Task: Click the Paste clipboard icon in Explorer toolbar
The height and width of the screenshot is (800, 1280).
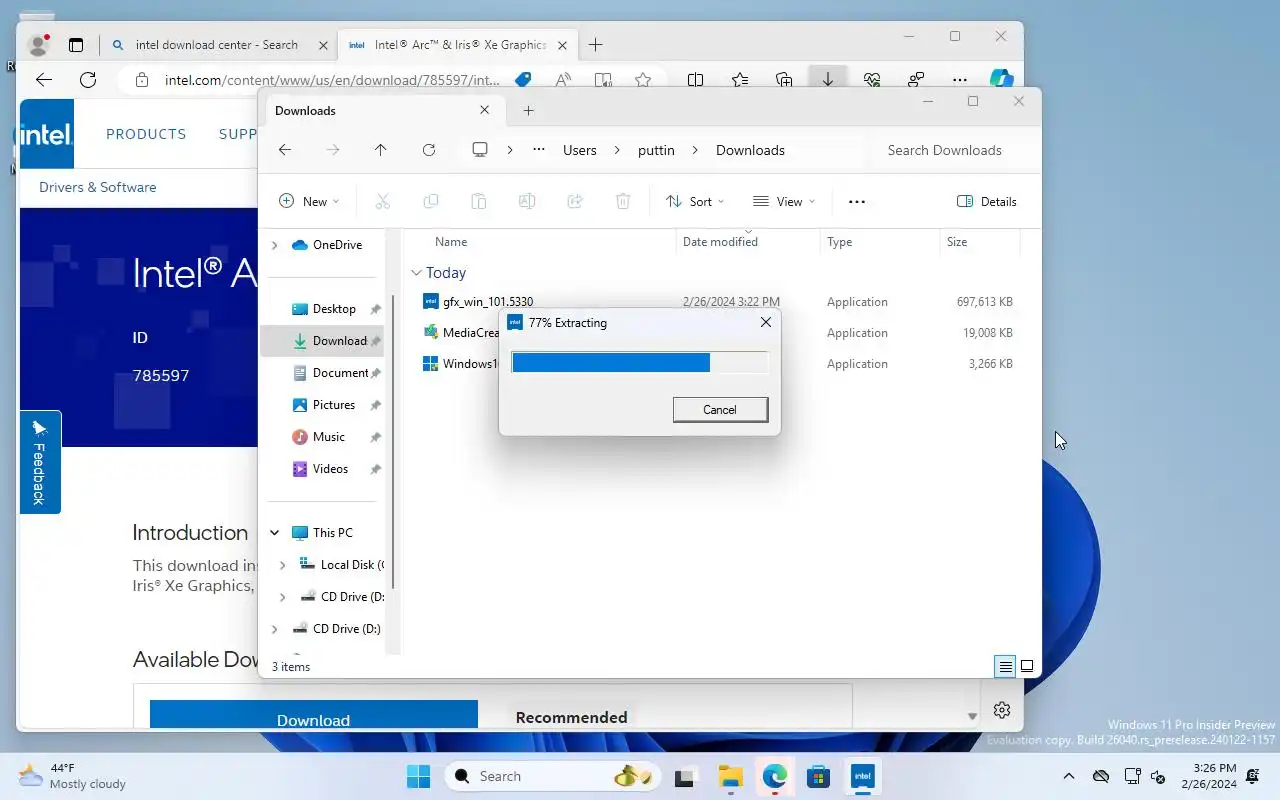Action: [479, 201]
